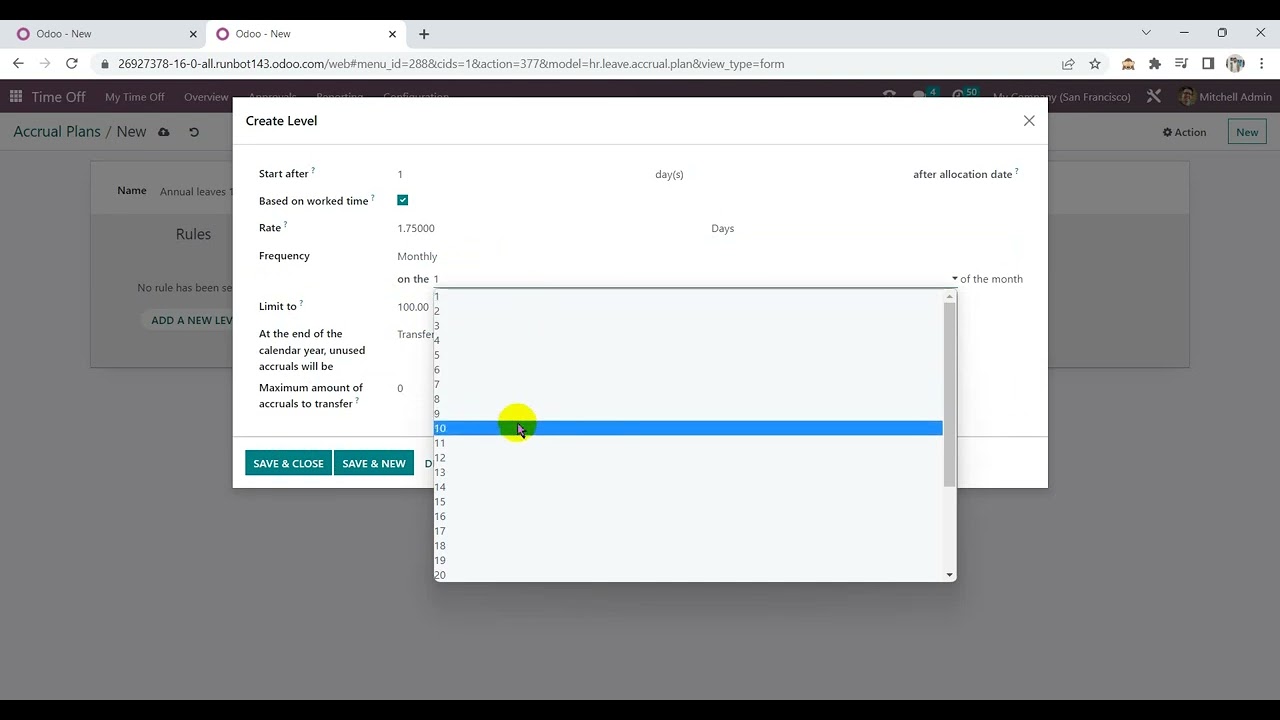Click the cloud save icon beside New
The width and height of the screenshot is (1280, 720).
pos(164,132)
